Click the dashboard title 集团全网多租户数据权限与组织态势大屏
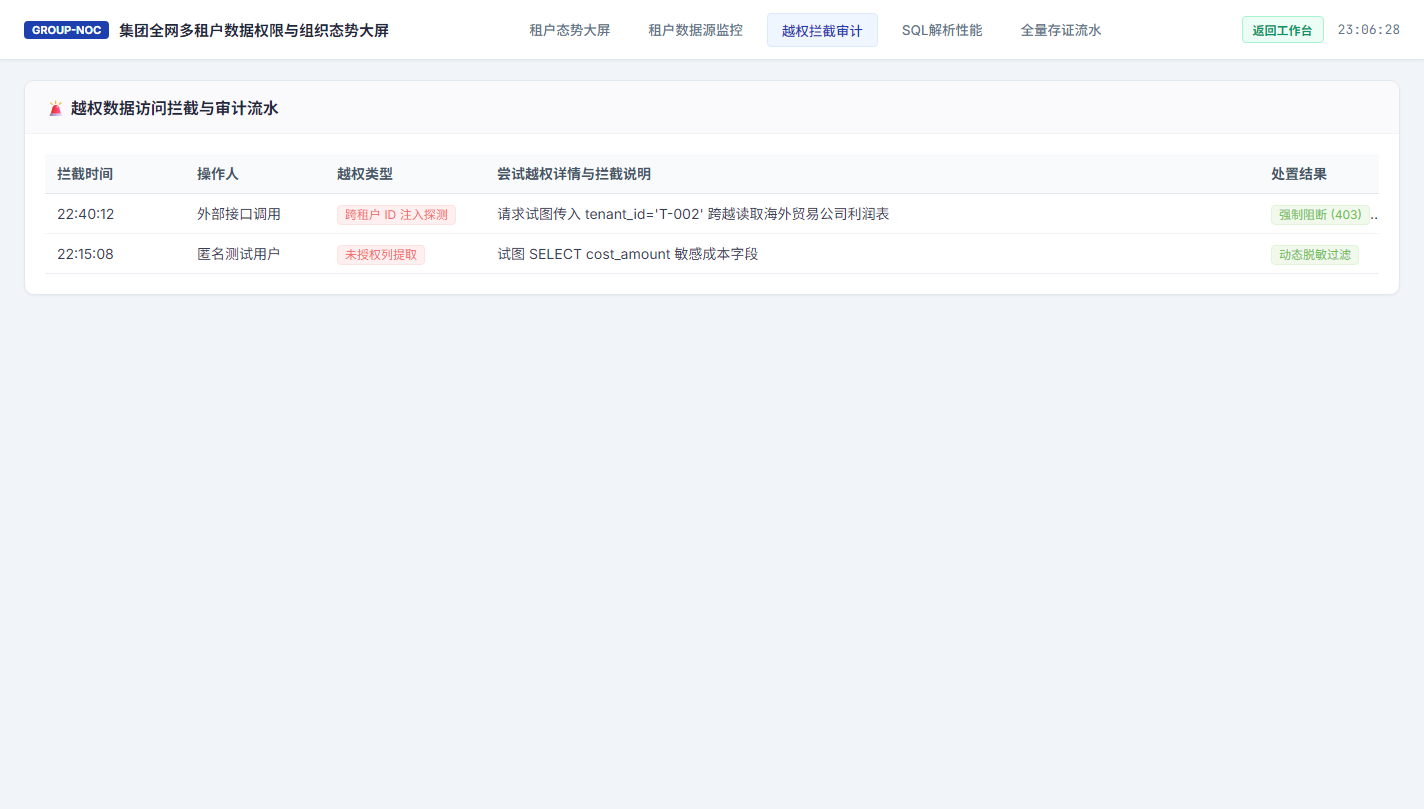1424x809 pixels. pyautogui.click(x=254, y=30)
